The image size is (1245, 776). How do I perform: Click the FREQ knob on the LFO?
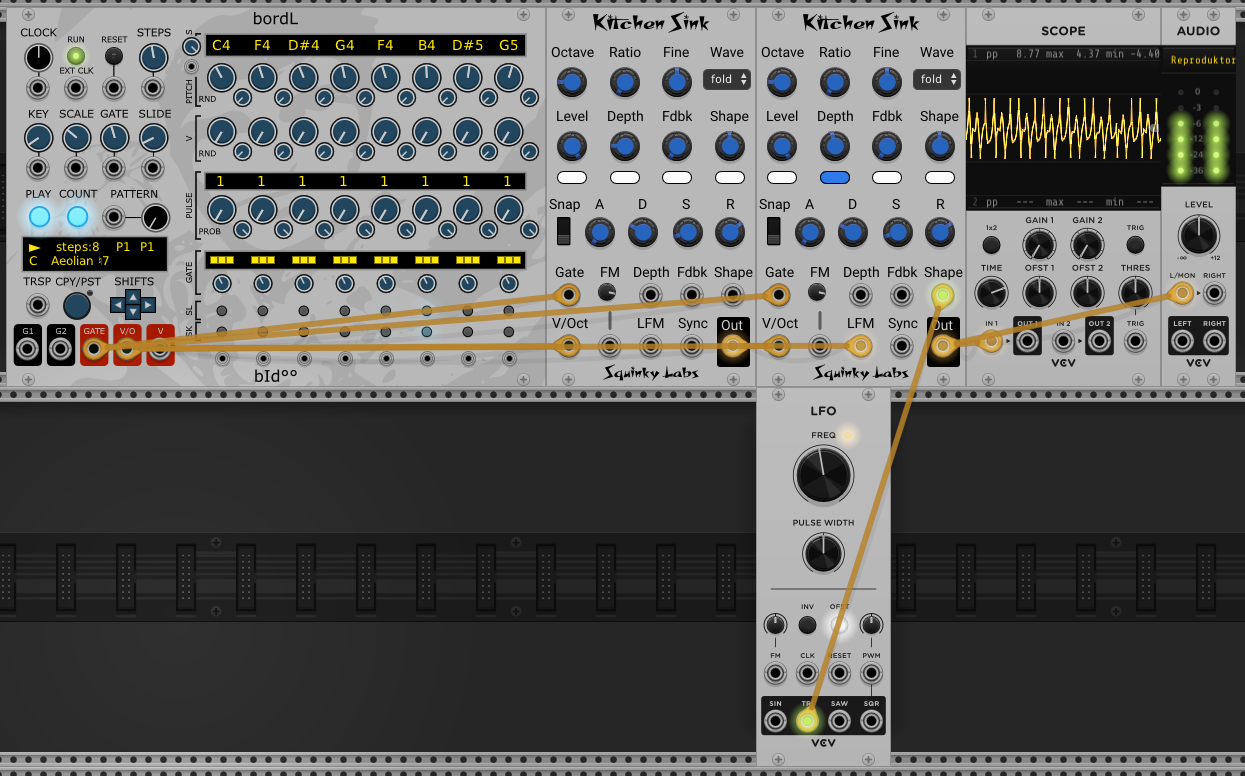click(823, 475)
